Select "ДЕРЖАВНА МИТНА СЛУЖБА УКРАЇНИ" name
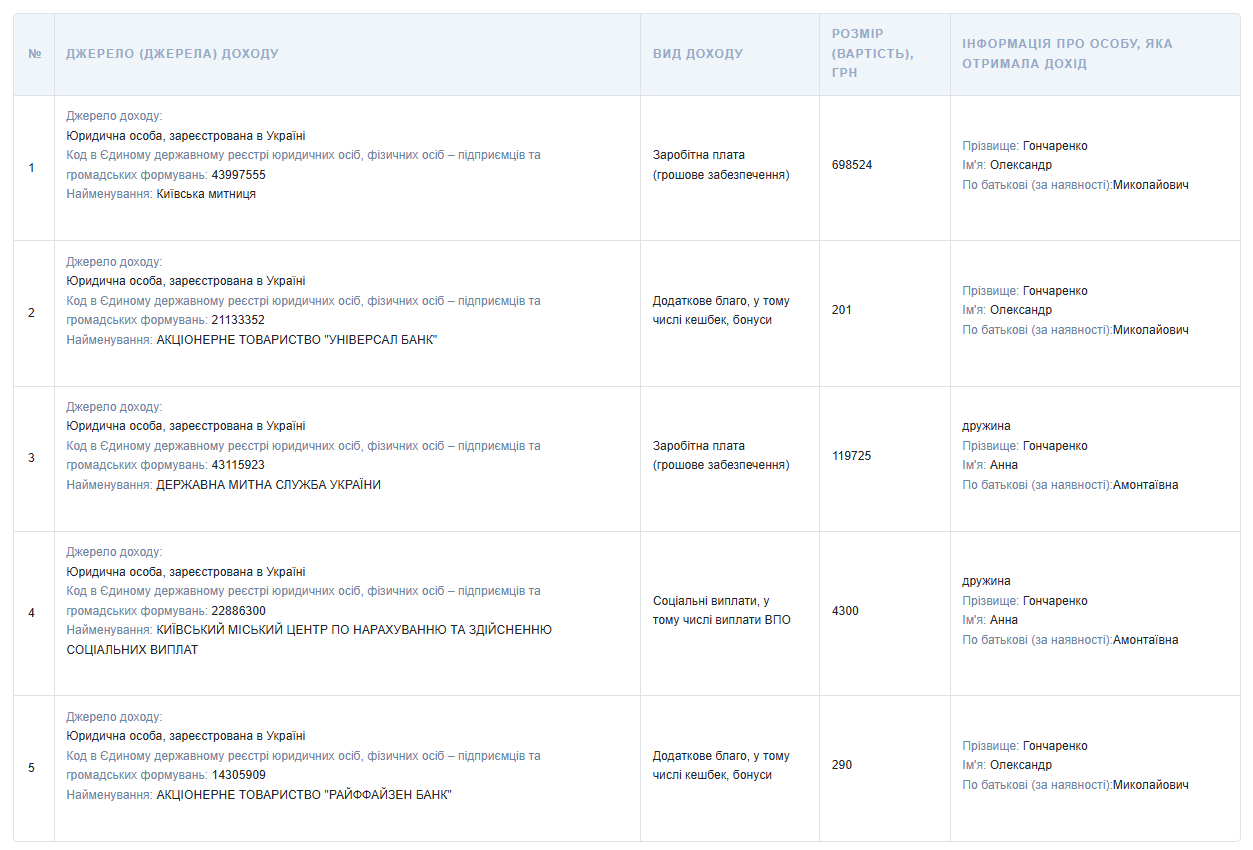Screen dimensions: 1253x850 click(268, 485)
